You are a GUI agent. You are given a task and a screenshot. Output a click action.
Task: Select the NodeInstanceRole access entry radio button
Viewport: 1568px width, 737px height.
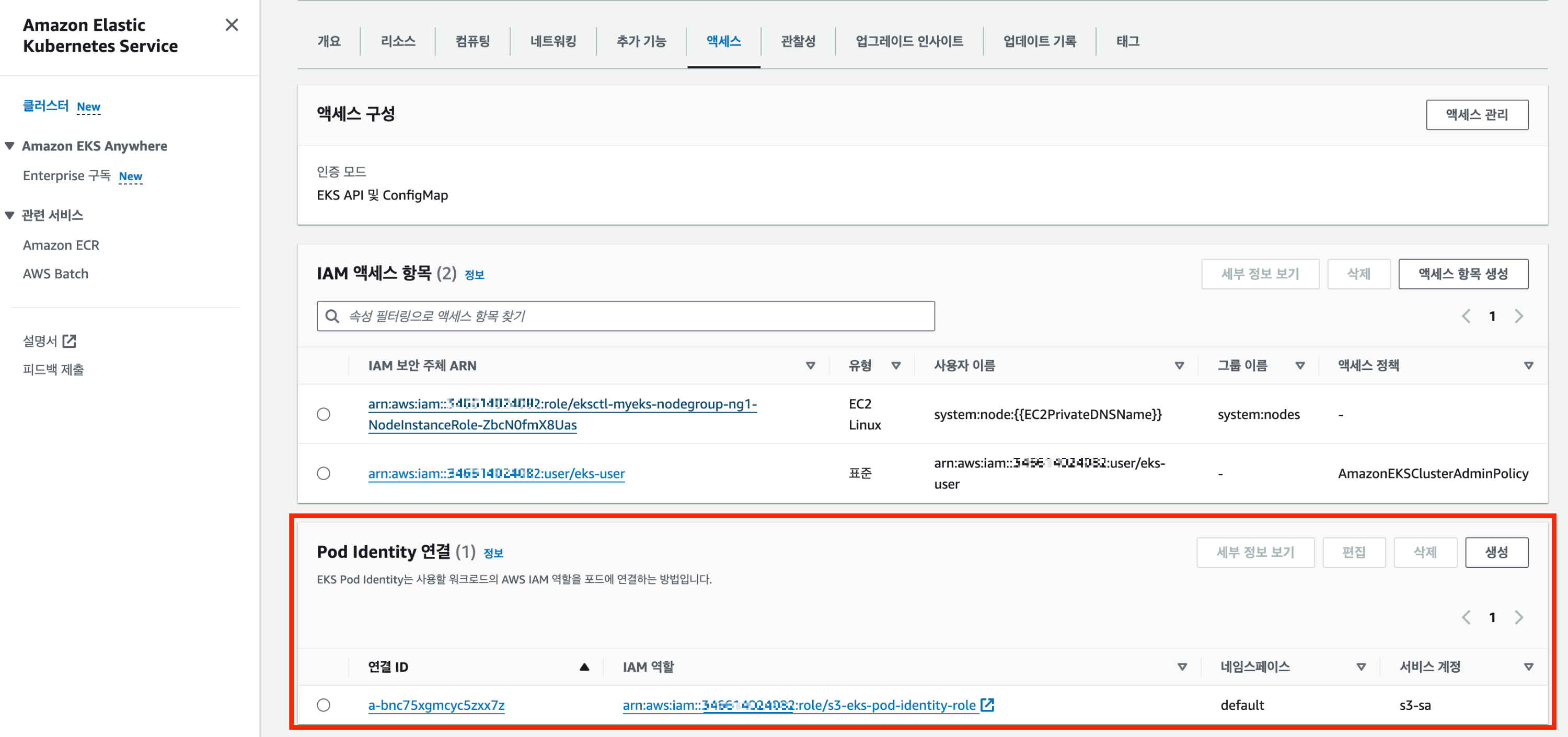point(324,414)
